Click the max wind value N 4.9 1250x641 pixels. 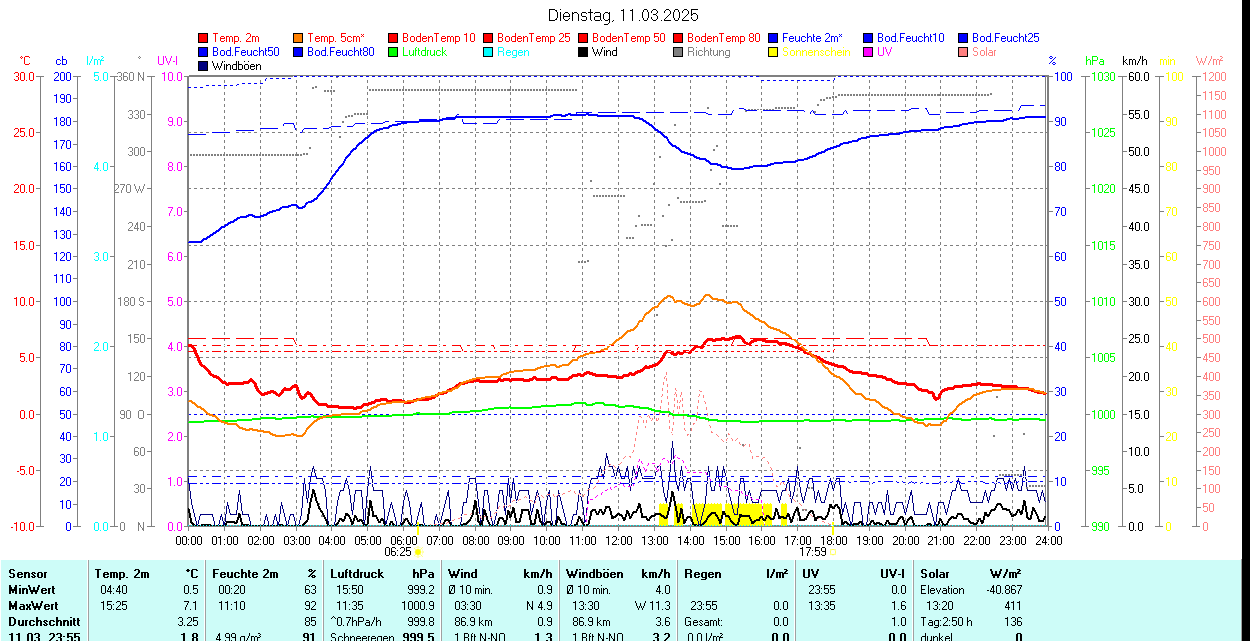[x=539, y=606]
